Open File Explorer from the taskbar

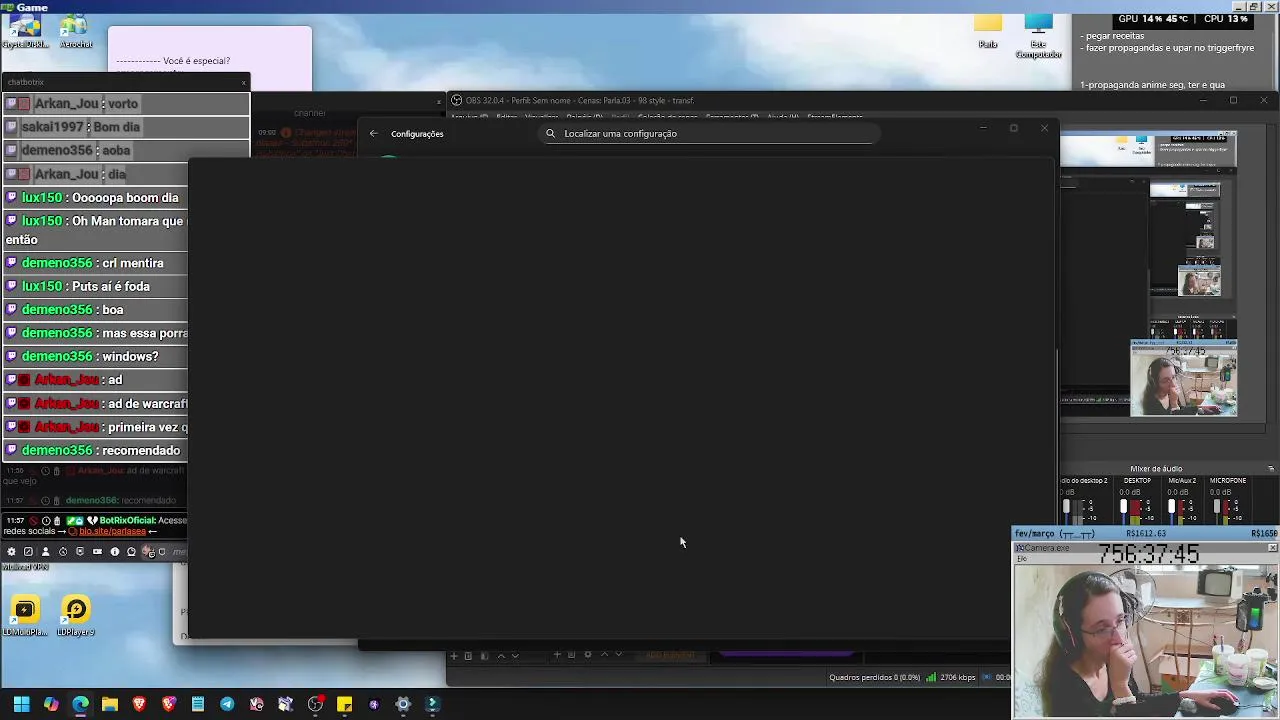[x=110, y=704]
